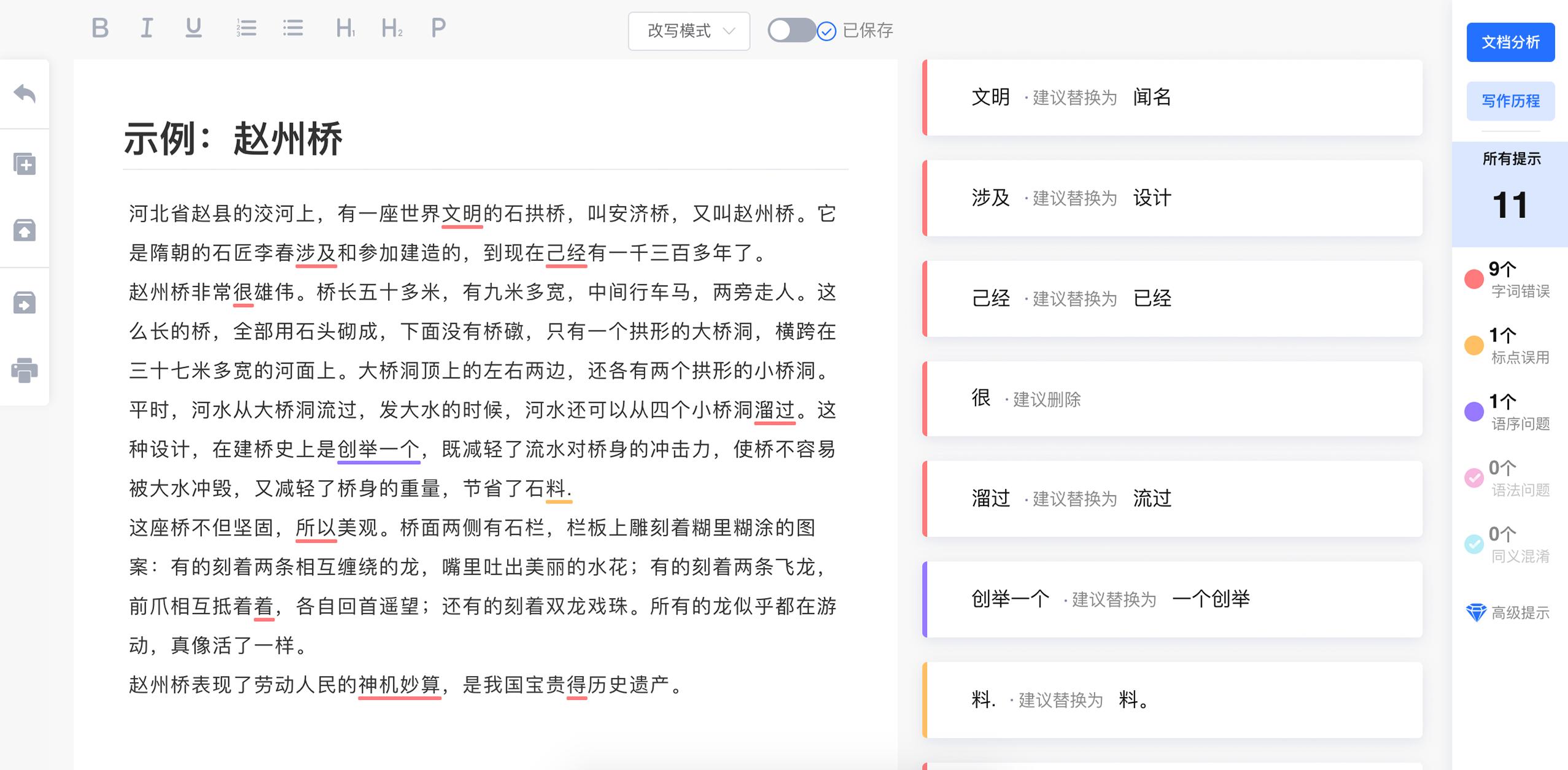
Task: Open suggestion card 创举一个 to 一个创举
Action: pos(1172,599)
